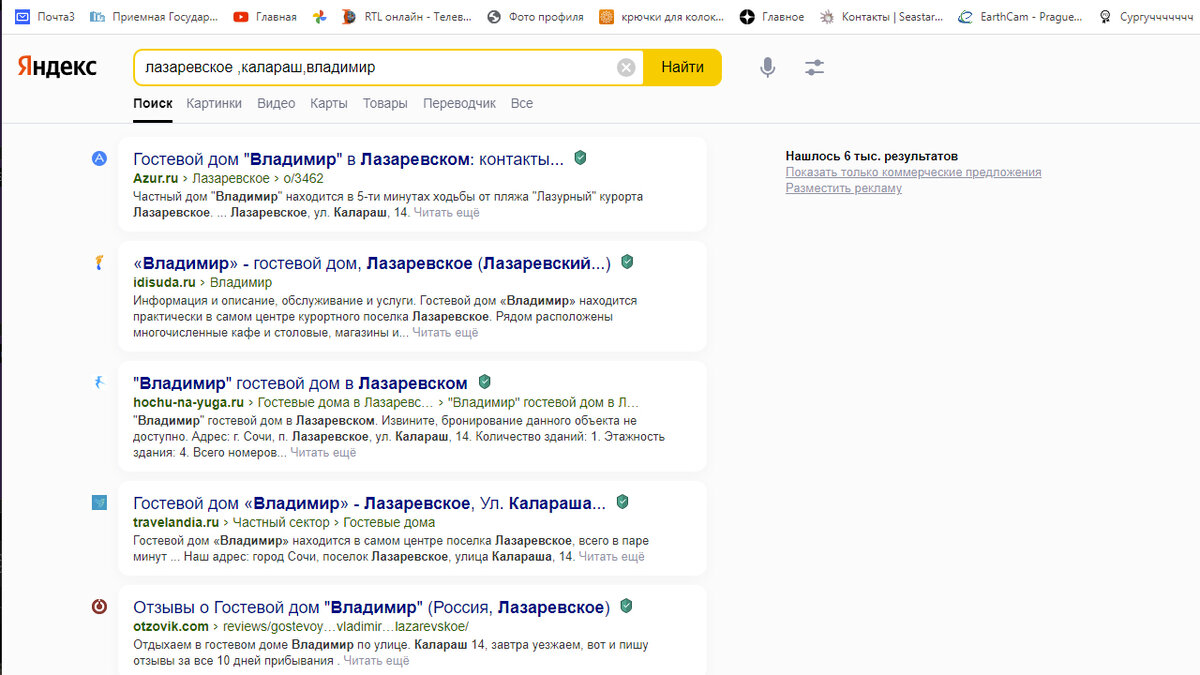
Task: Open the Приемная Государ... bookmark
Action: 153,17
